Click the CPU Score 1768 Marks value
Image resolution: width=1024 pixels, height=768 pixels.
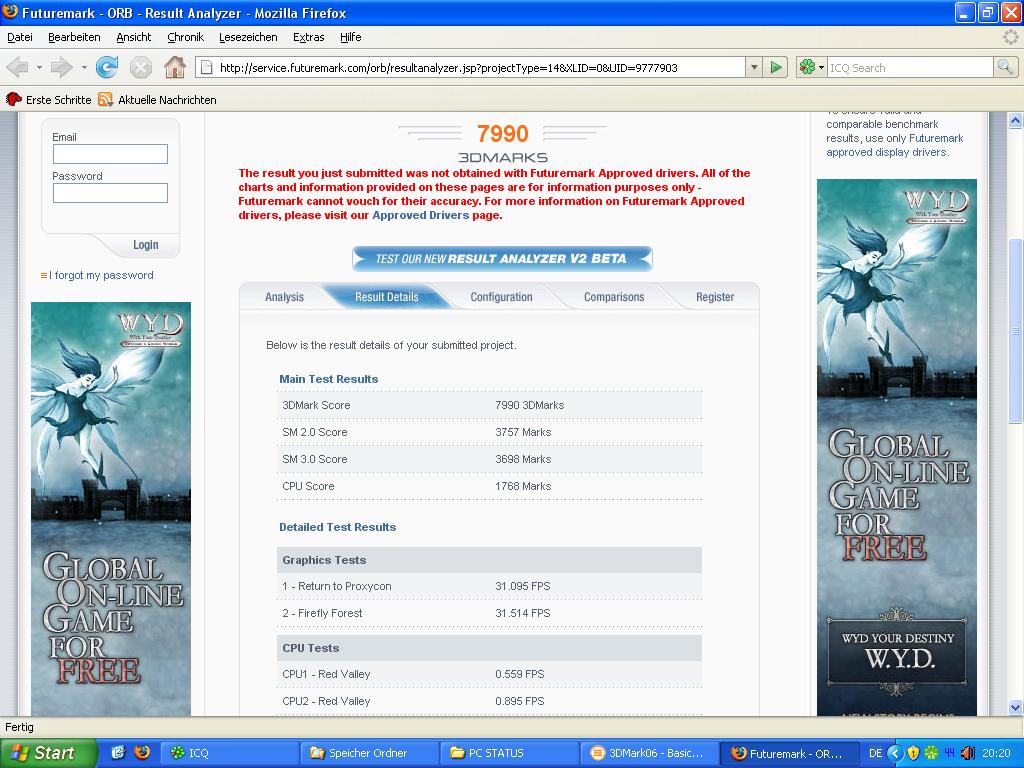click(x=523, y=486)
